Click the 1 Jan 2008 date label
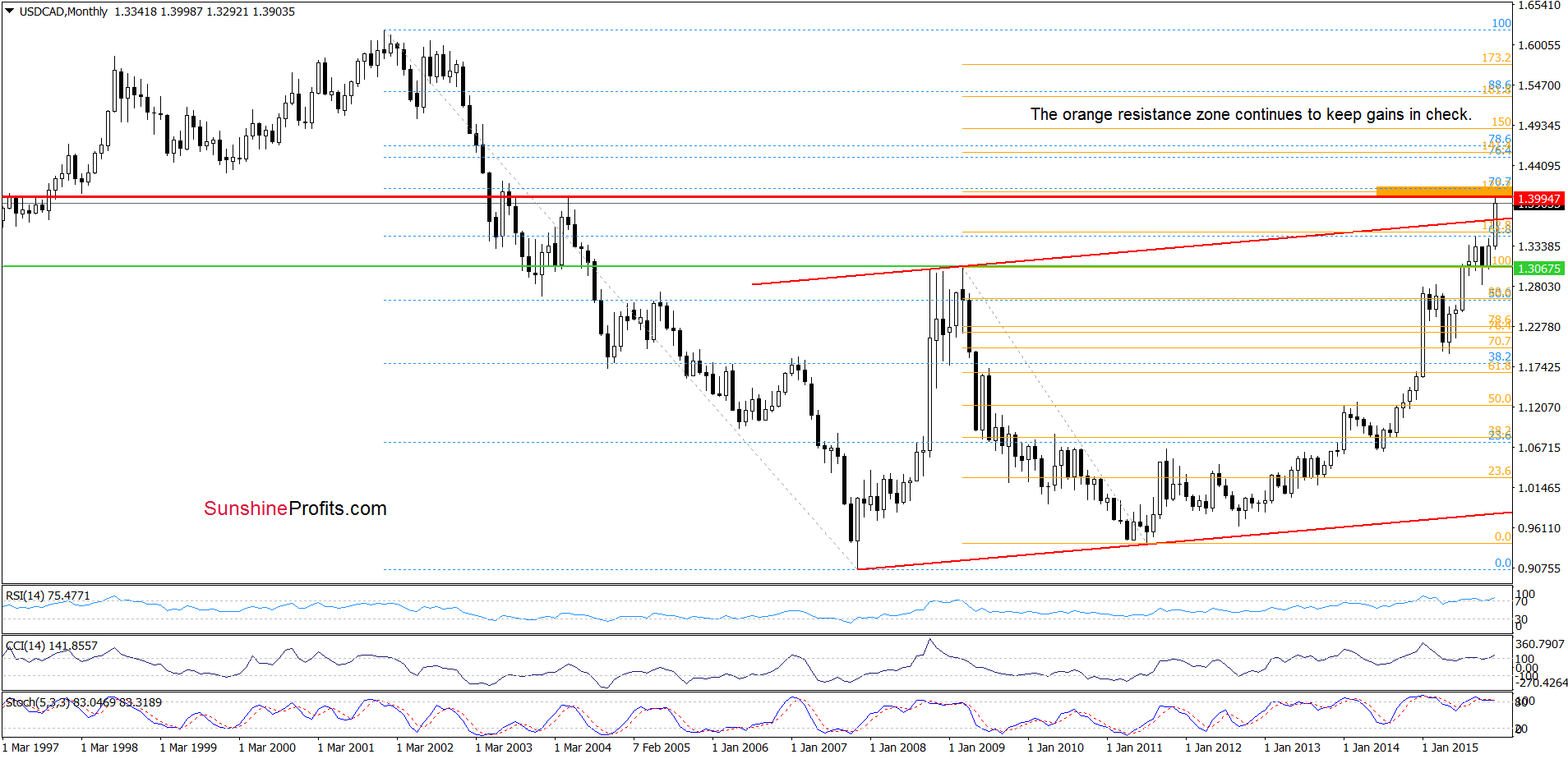1568x759 pixels. coord(898,747)
